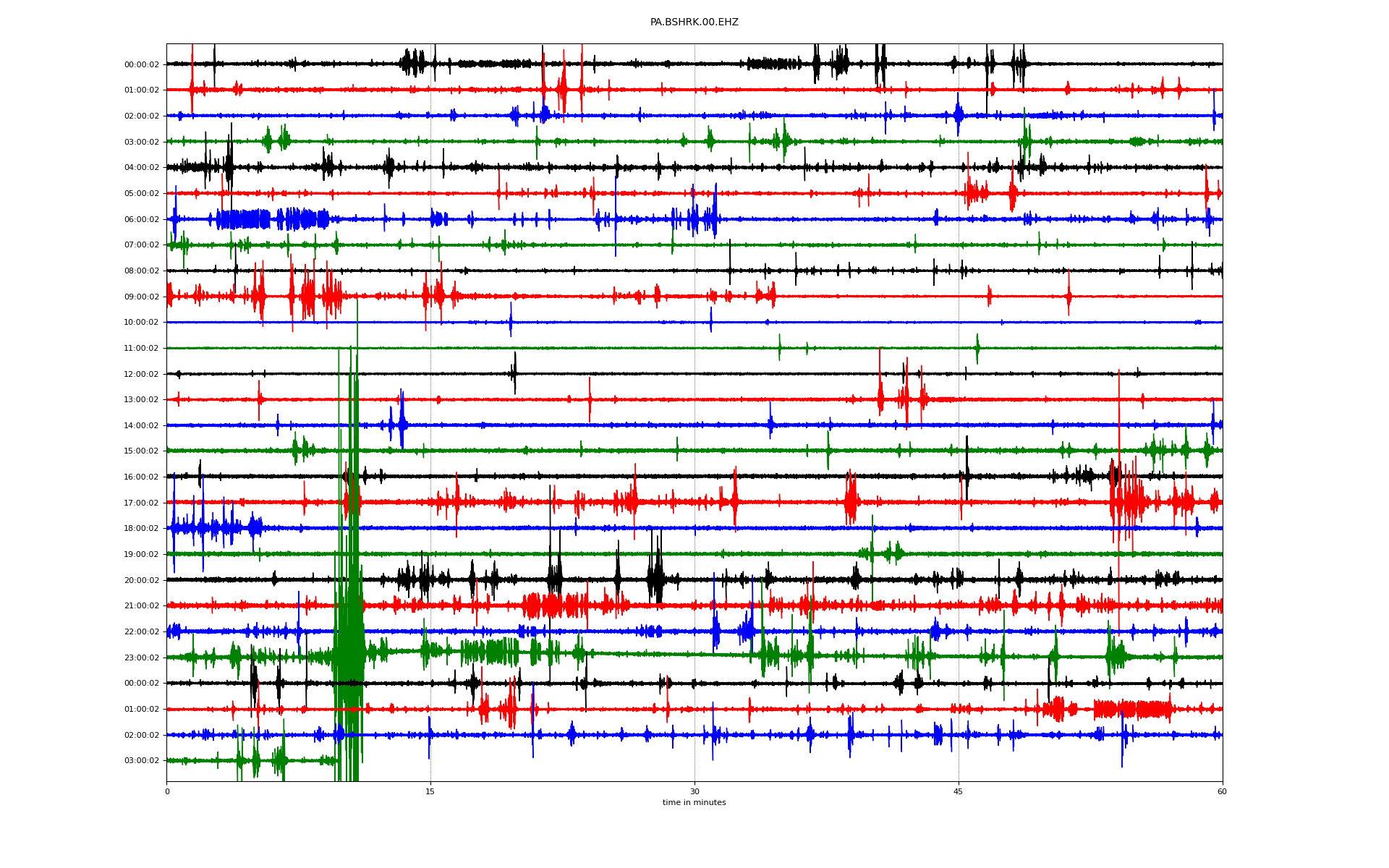The width and height of the screenshot is (1389, 868).
Task: Select the 10:00:02 row time label
Action: coord(141,323)
